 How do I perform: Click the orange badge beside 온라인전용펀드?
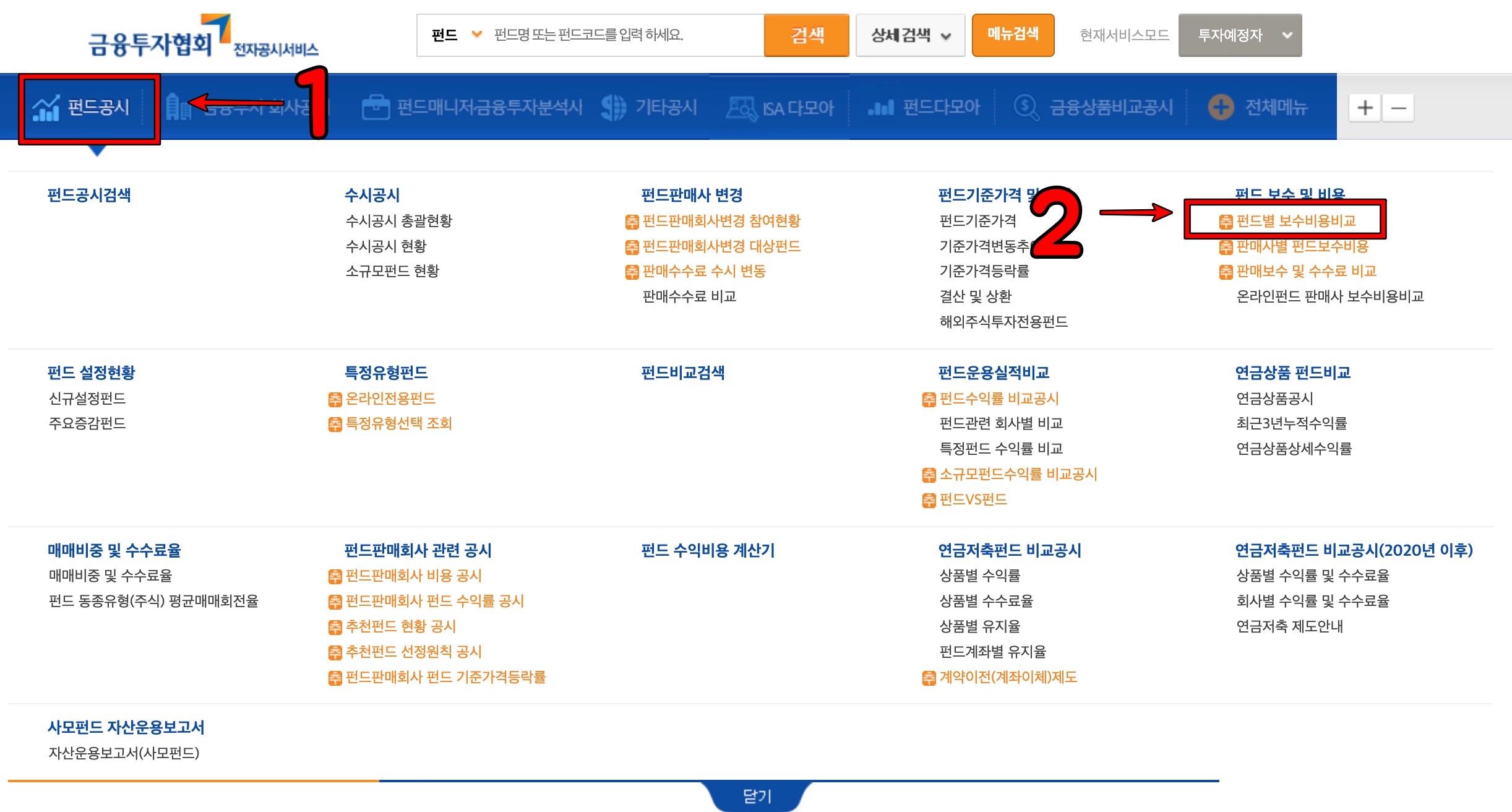click(x=335, y=399)
